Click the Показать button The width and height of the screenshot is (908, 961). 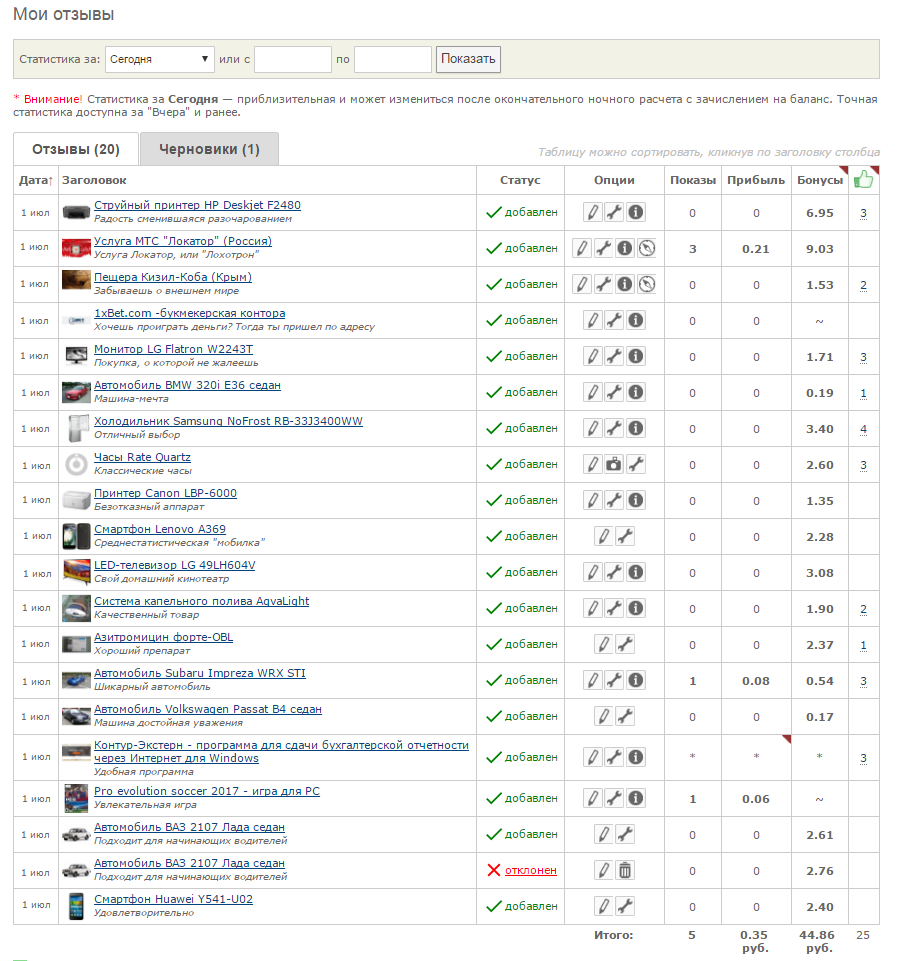468,59
